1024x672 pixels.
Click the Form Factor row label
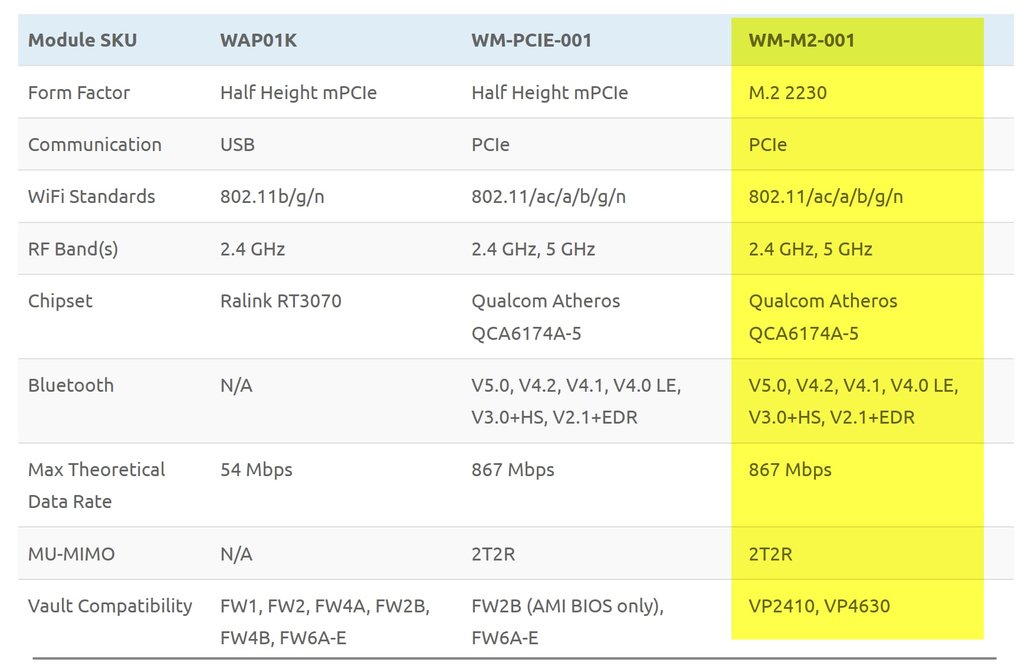tap(78, 93)
